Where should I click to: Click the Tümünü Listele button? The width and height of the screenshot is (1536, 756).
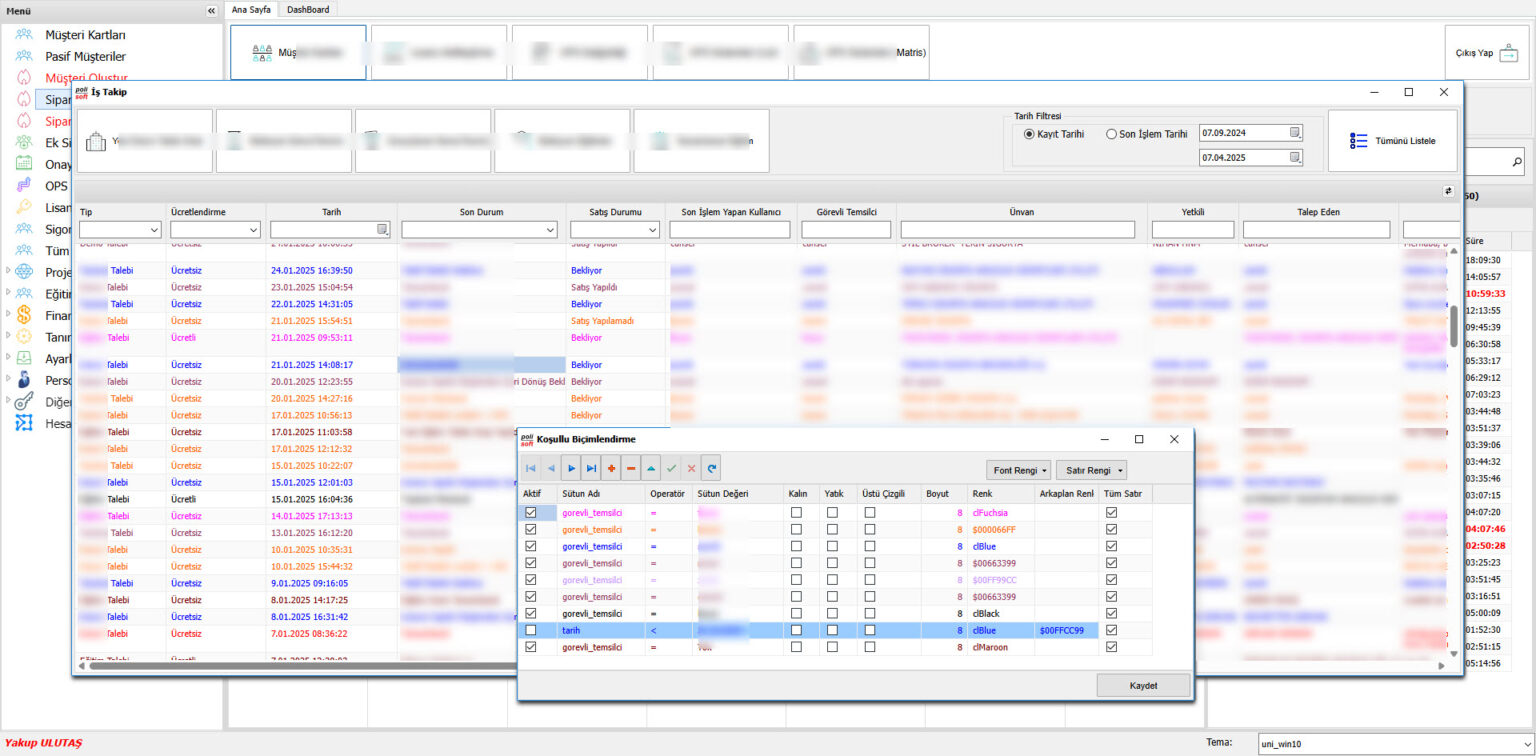point(1392,141)
